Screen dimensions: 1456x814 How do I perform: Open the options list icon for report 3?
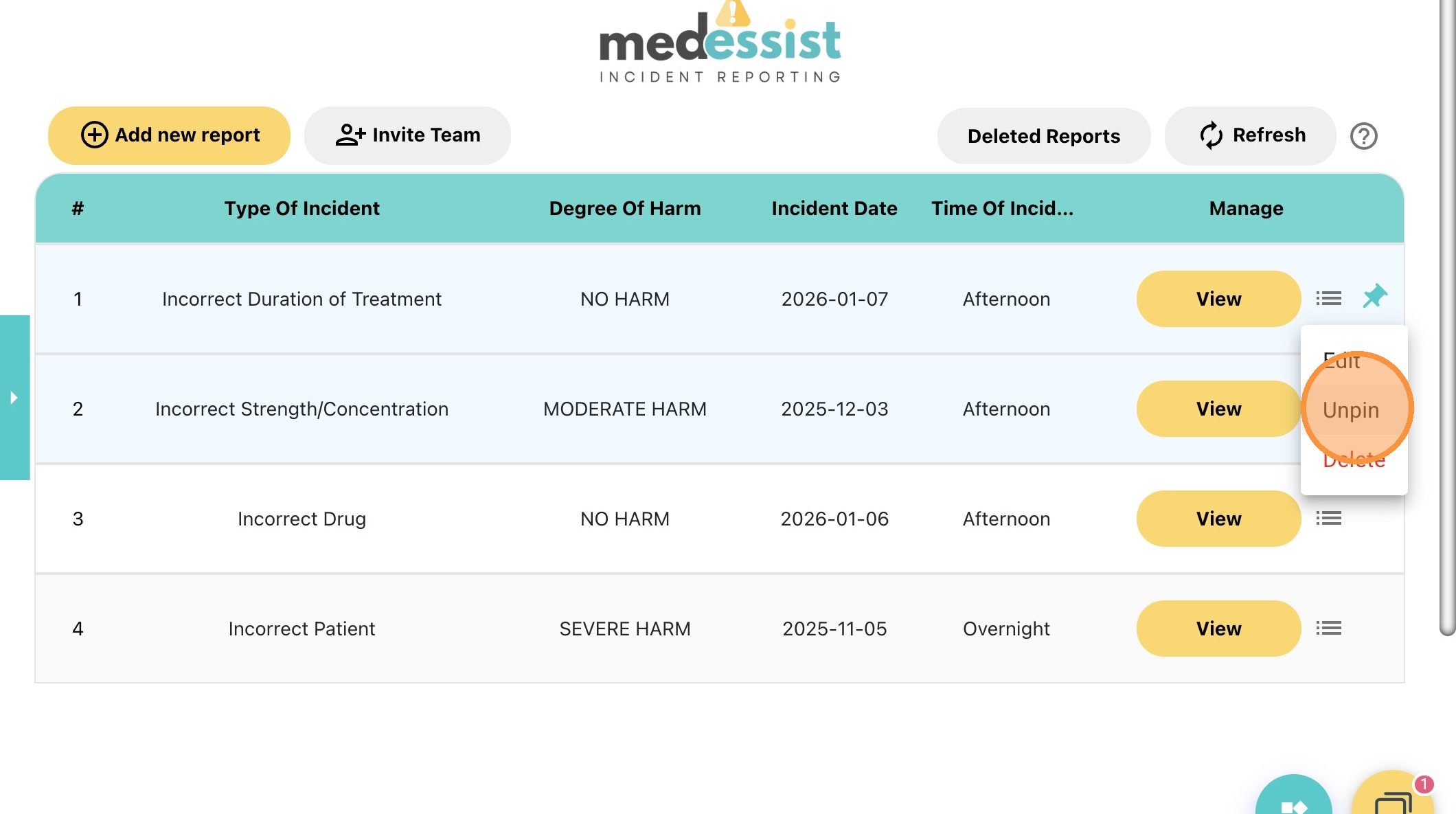[x=1328, y=519]
